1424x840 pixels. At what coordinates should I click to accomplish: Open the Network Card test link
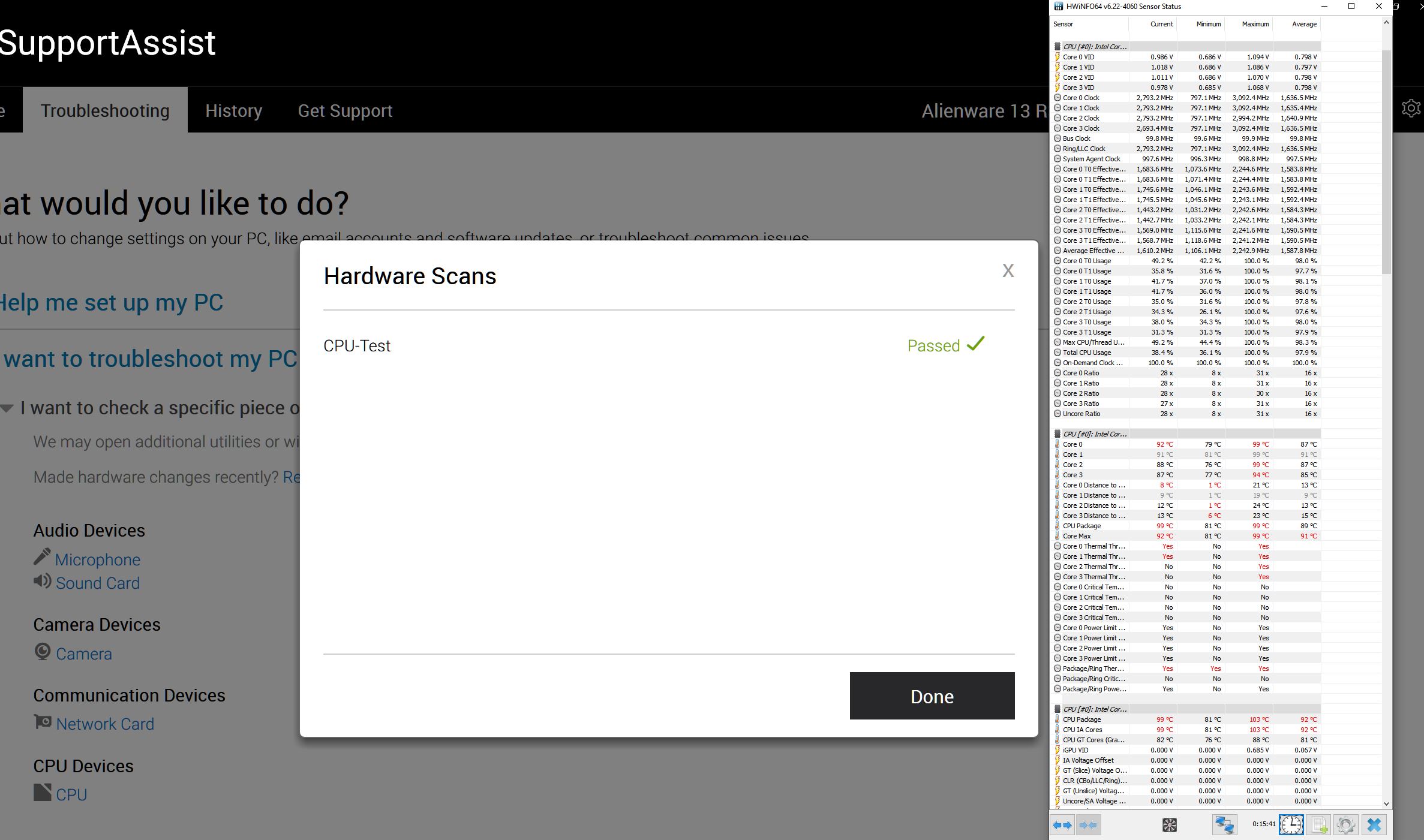pos(105,724)
